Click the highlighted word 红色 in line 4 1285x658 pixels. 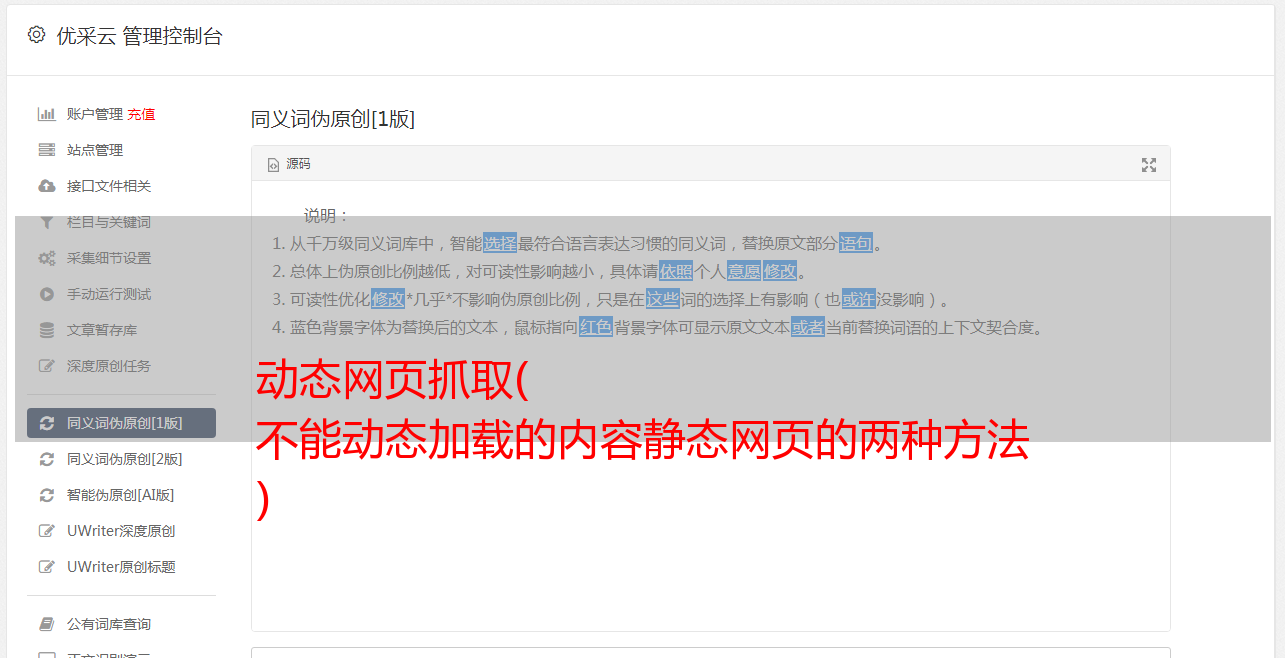pos(596,327)
